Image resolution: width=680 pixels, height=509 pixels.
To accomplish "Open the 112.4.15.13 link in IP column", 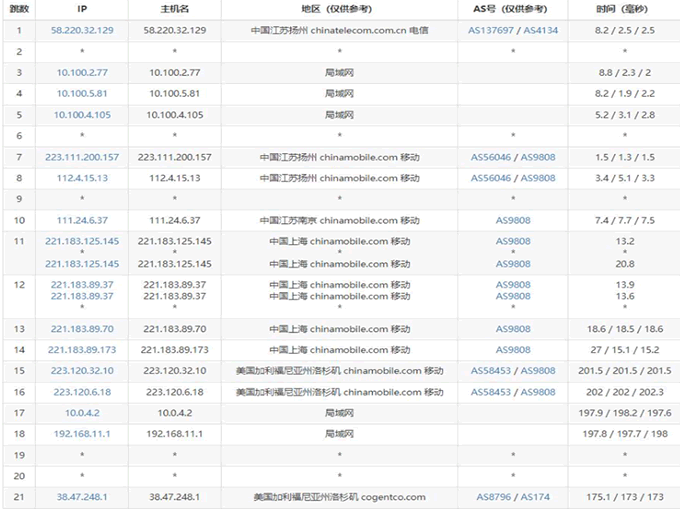I will point(82,178).
